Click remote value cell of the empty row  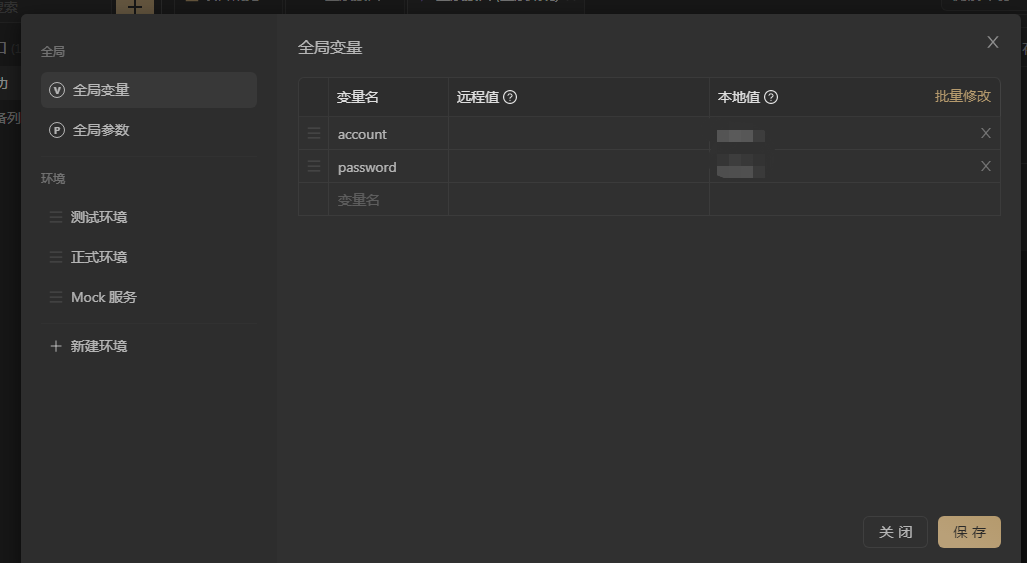(x=579, y=199)
